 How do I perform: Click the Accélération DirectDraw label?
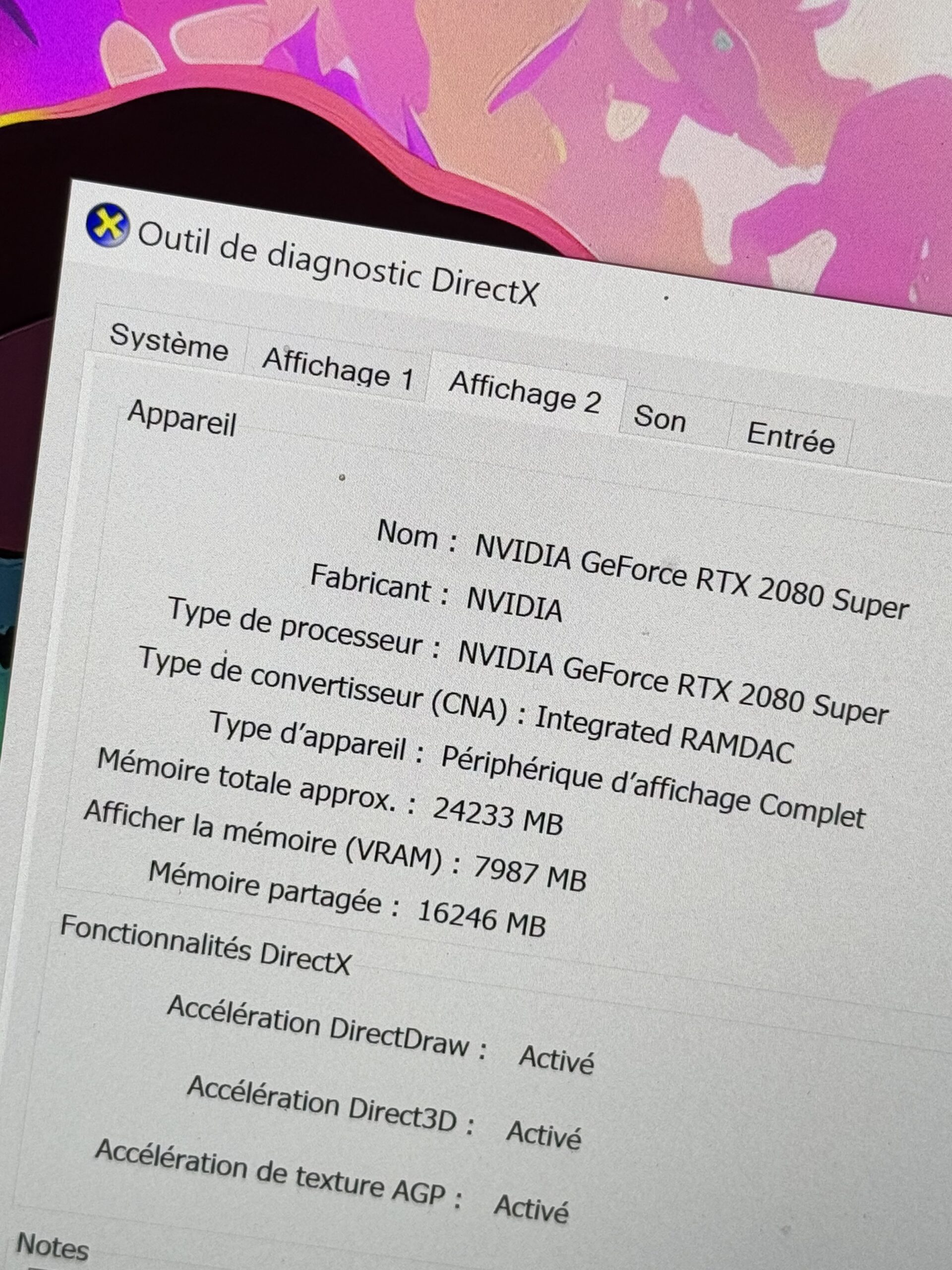327,1028
